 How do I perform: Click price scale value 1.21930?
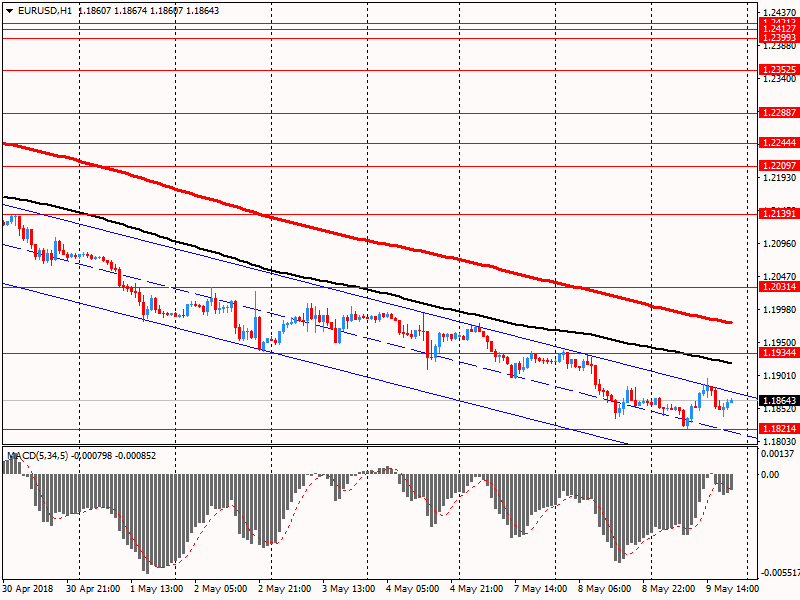[x=780, y=178]
